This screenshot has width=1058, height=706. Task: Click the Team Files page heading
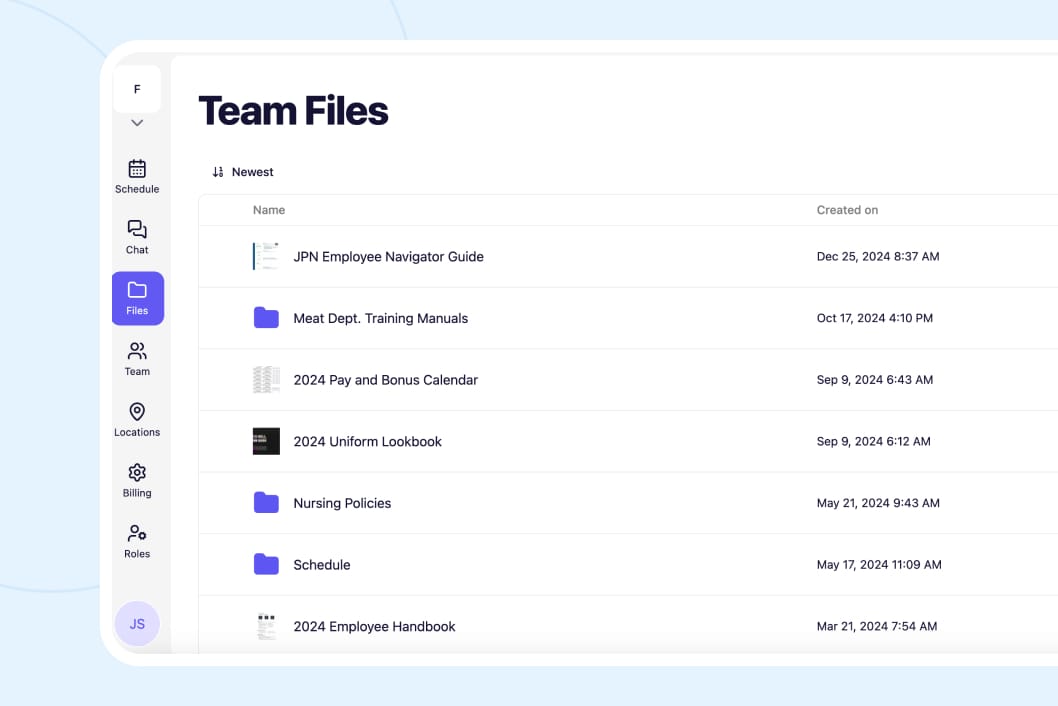(294, 111)
